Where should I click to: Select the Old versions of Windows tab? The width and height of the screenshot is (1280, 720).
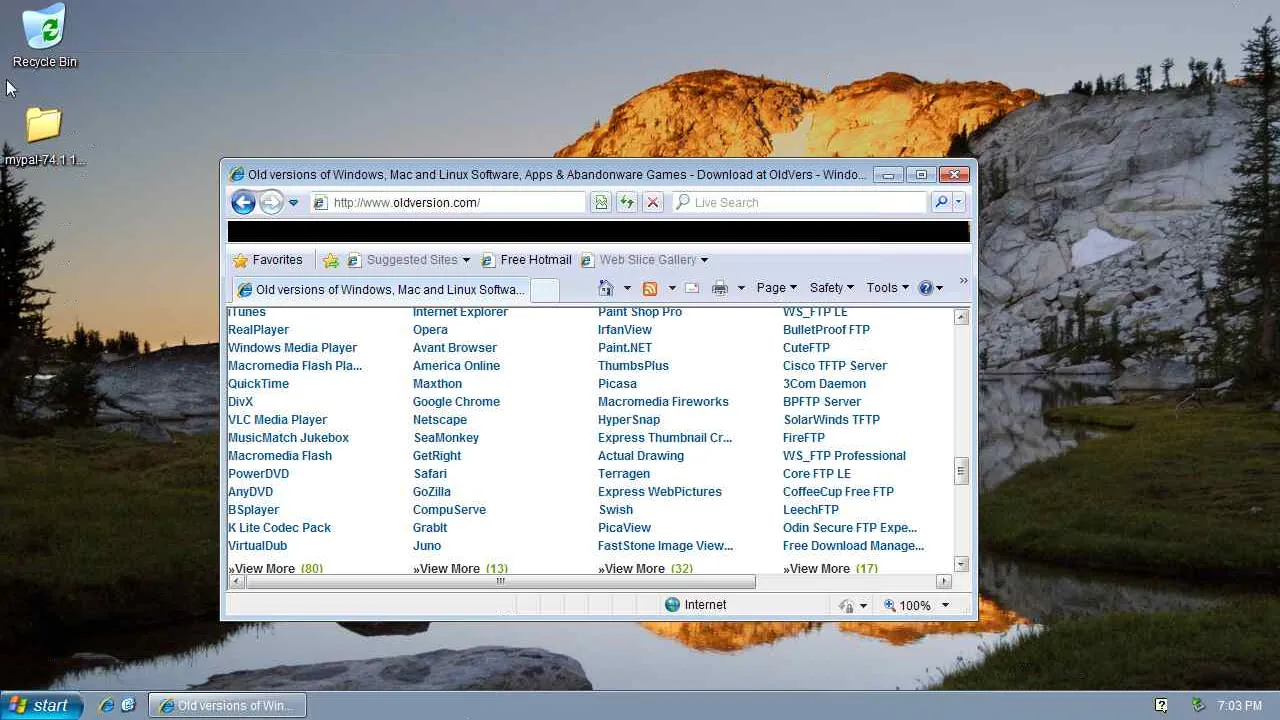381,289
